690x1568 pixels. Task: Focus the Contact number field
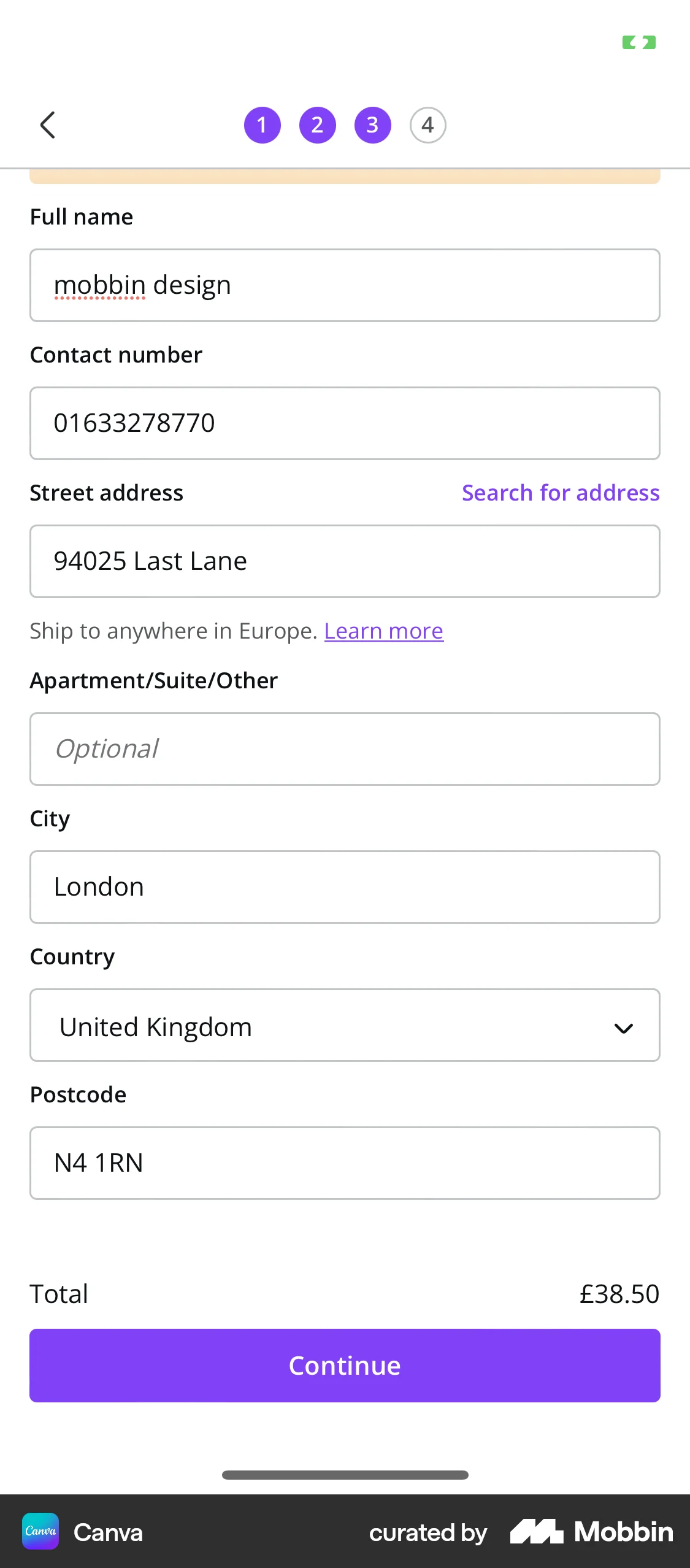tap(345, 423)
